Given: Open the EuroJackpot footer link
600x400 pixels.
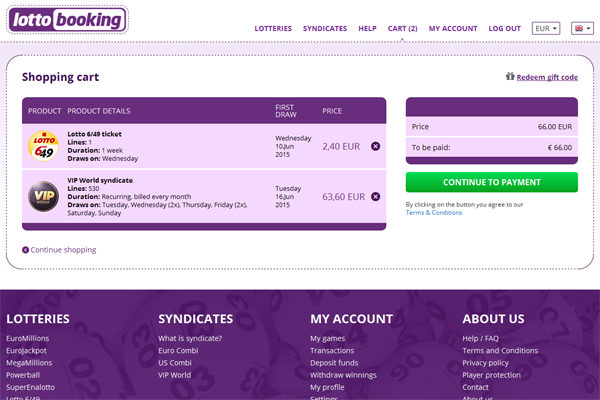Looking at the screenshot, I should click(x=26, y=351).
